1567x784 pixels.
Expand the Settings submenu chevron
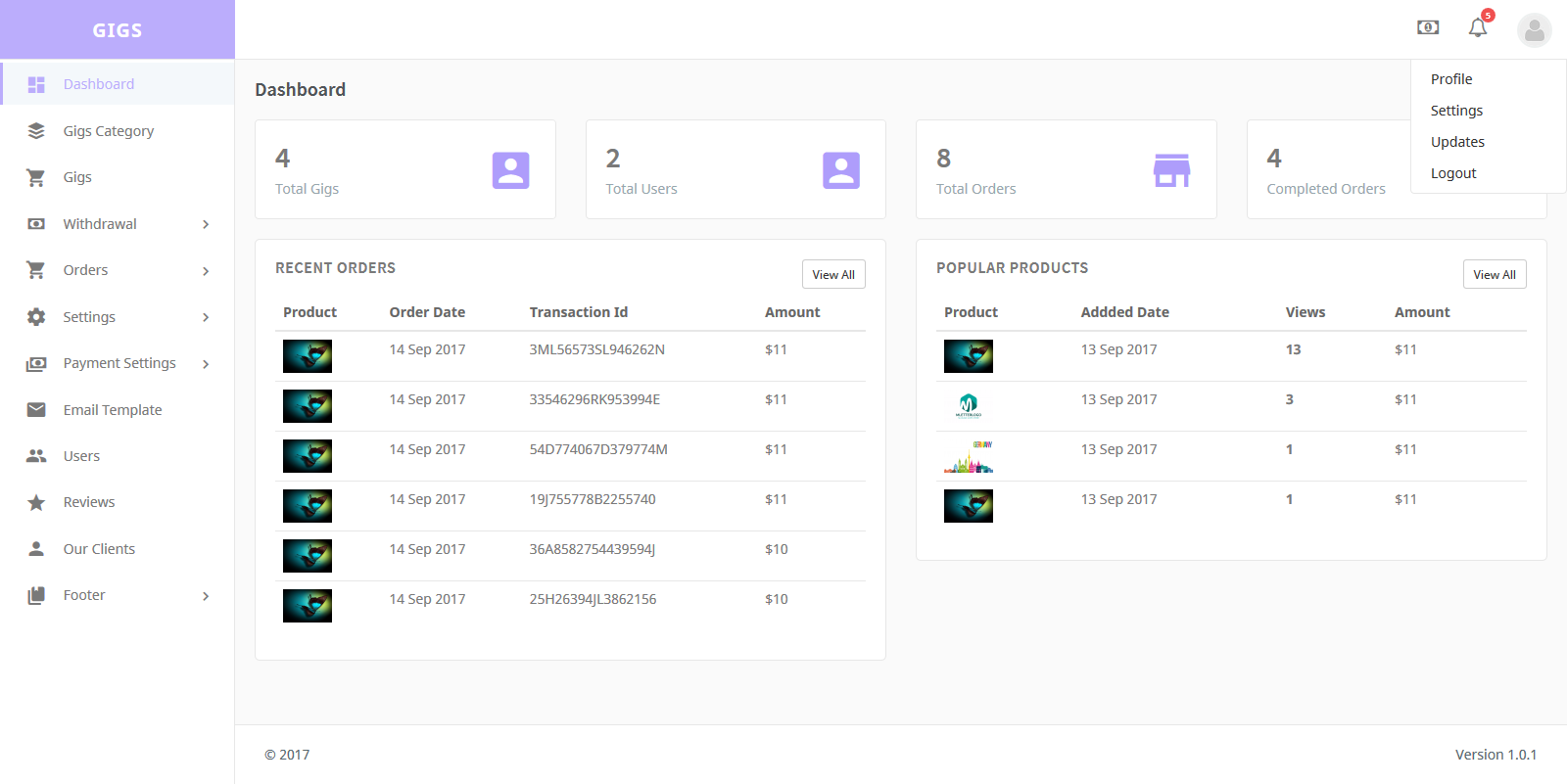click(206, 317)
